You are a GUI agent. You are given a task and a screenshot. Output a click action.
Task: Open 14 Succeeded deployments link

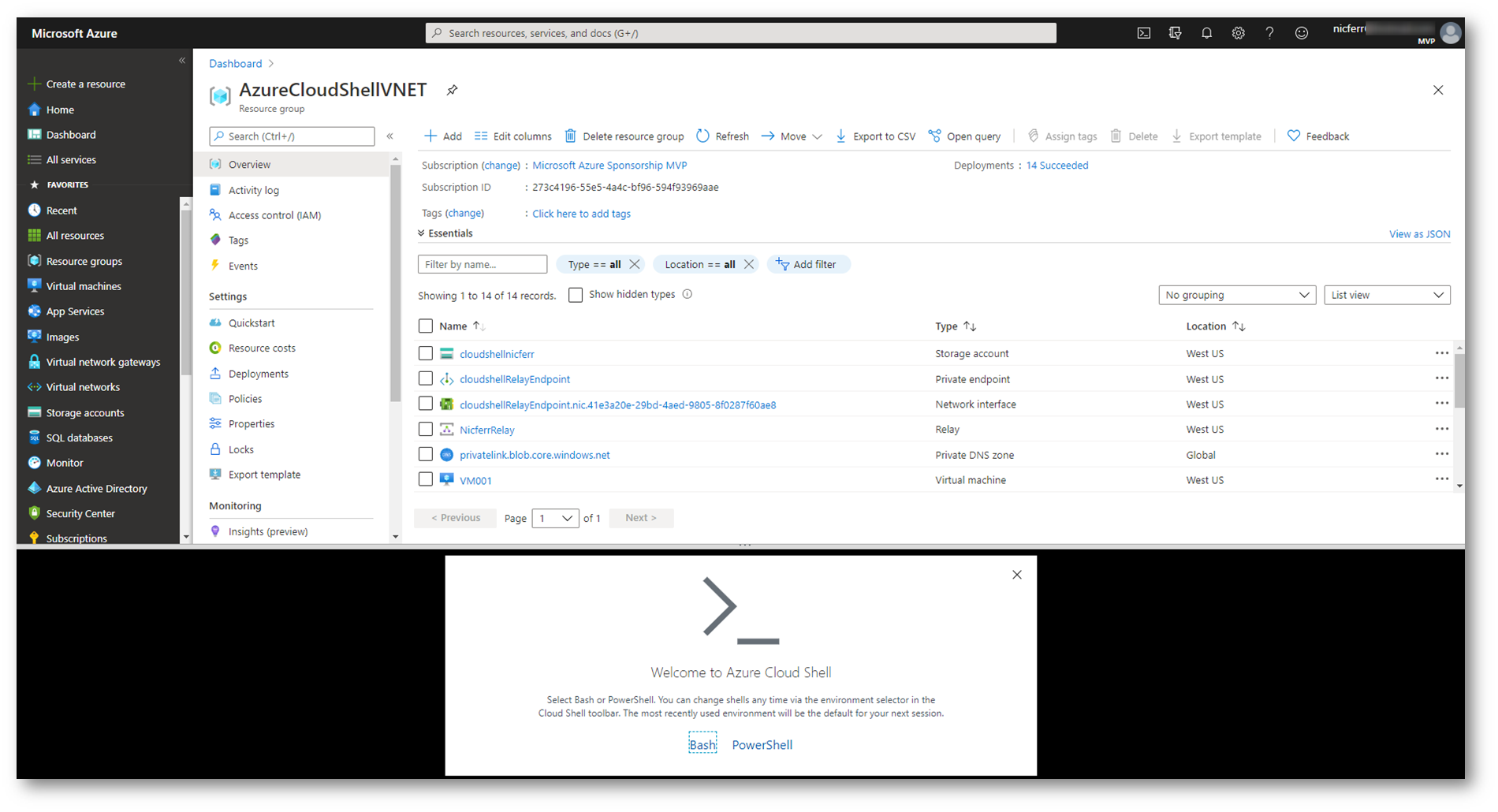(1056, 166)
